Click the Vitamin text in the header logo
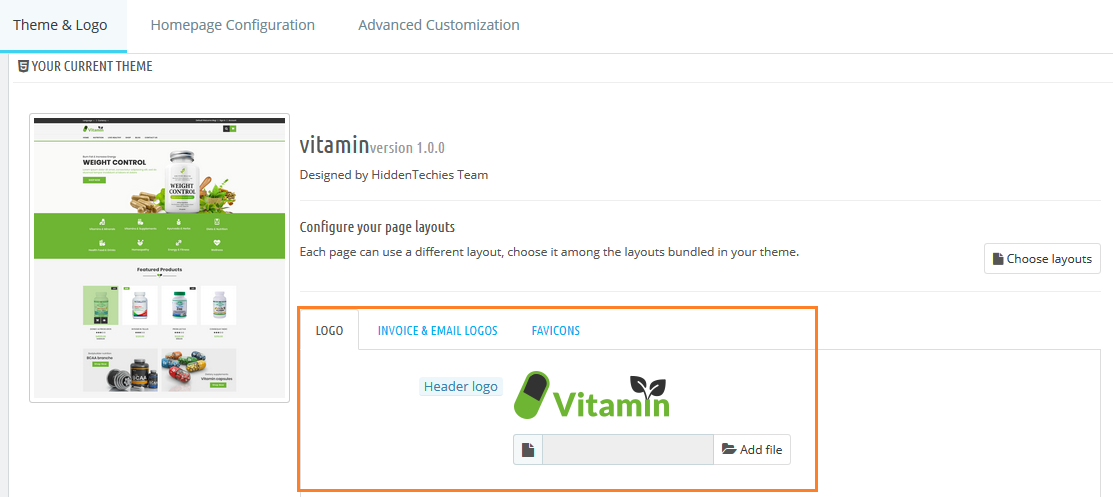1113x497 pixels. [x=610, y=403]
